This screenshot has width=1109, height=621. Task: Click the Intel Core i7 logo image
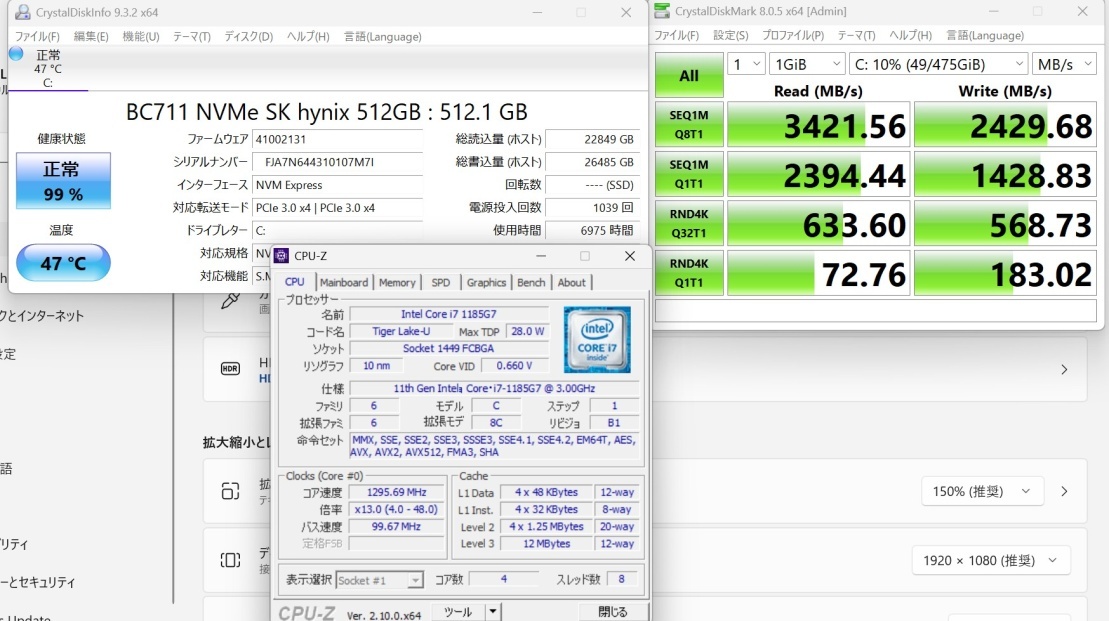click(x=596, y=340)
